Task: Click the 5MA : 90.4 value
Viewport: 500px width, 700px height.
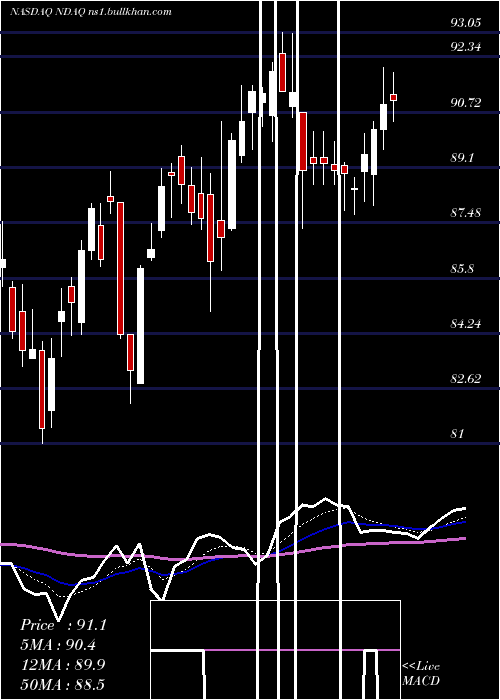Action: (58, 645)
